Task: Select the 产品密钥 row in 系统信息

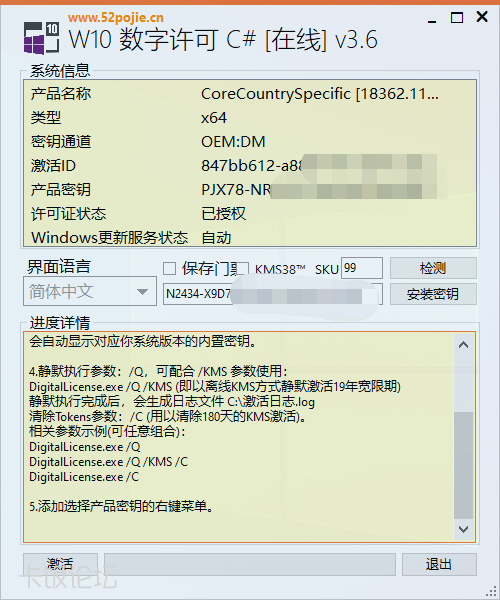Action: (250, 190)
